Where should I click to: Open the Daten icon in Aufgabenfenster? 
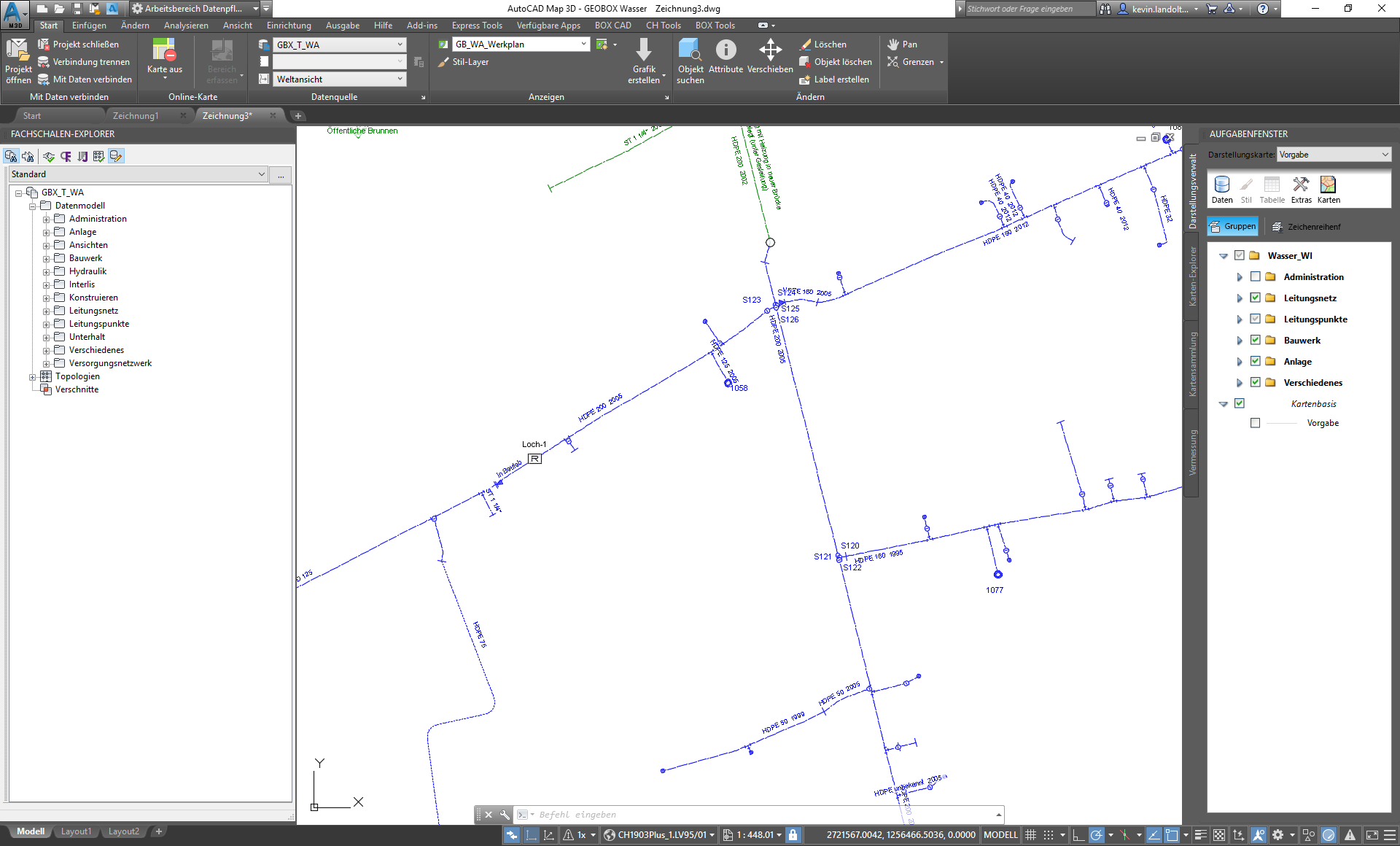pos(1222,190)
